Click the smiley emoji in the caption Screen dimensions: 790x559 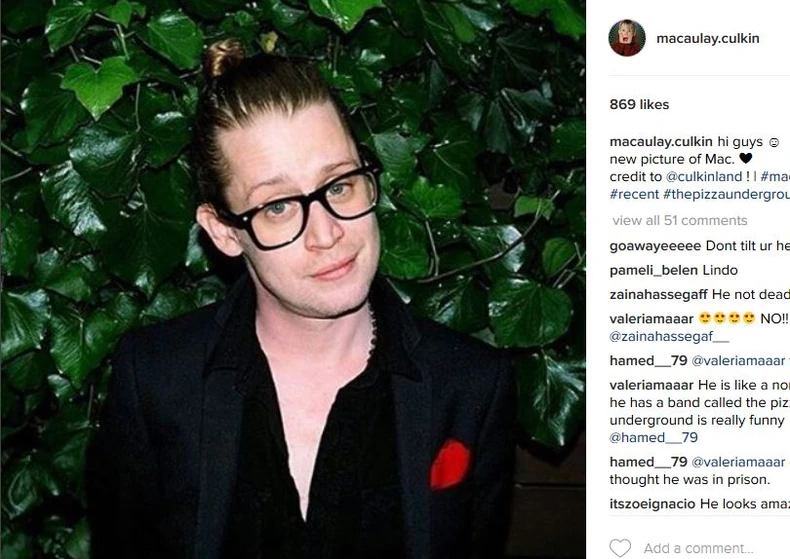(774, 143)
